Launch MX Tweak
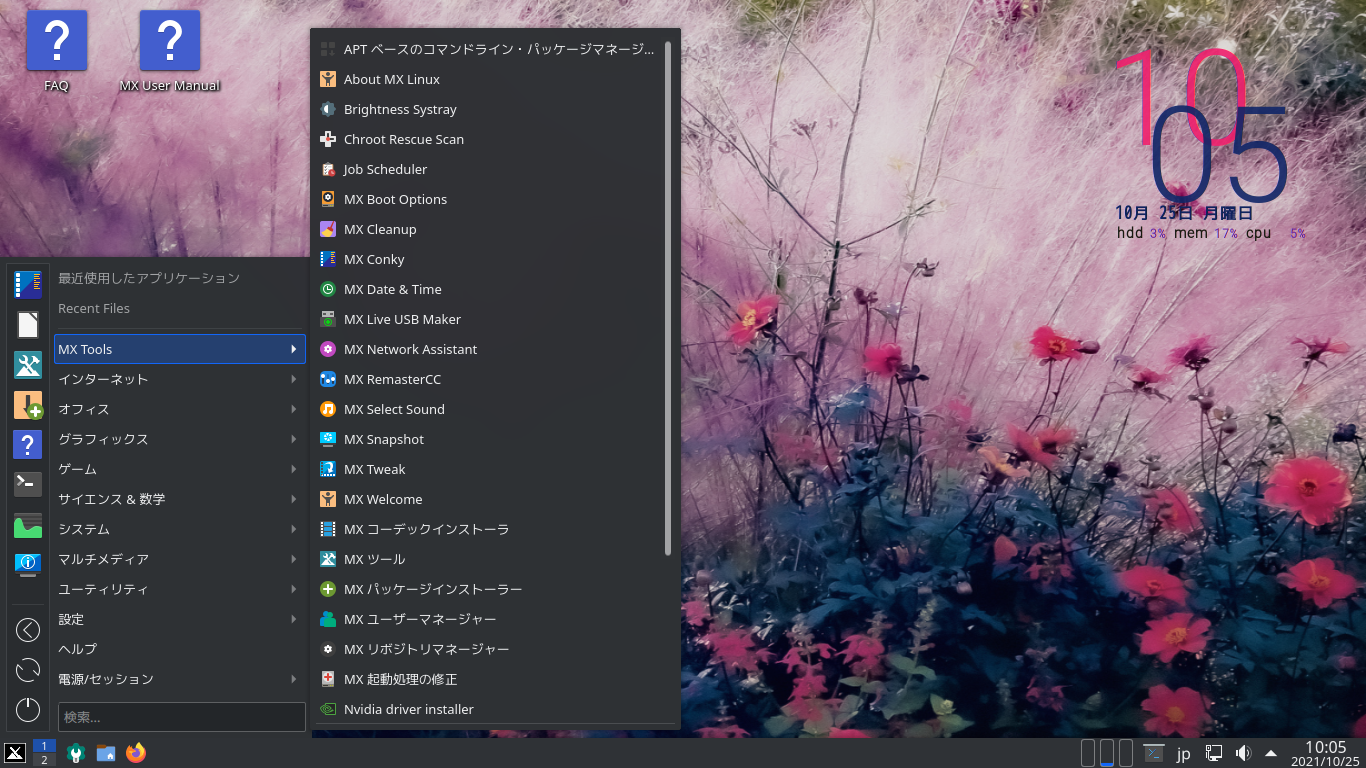 (x=490, y=469)
